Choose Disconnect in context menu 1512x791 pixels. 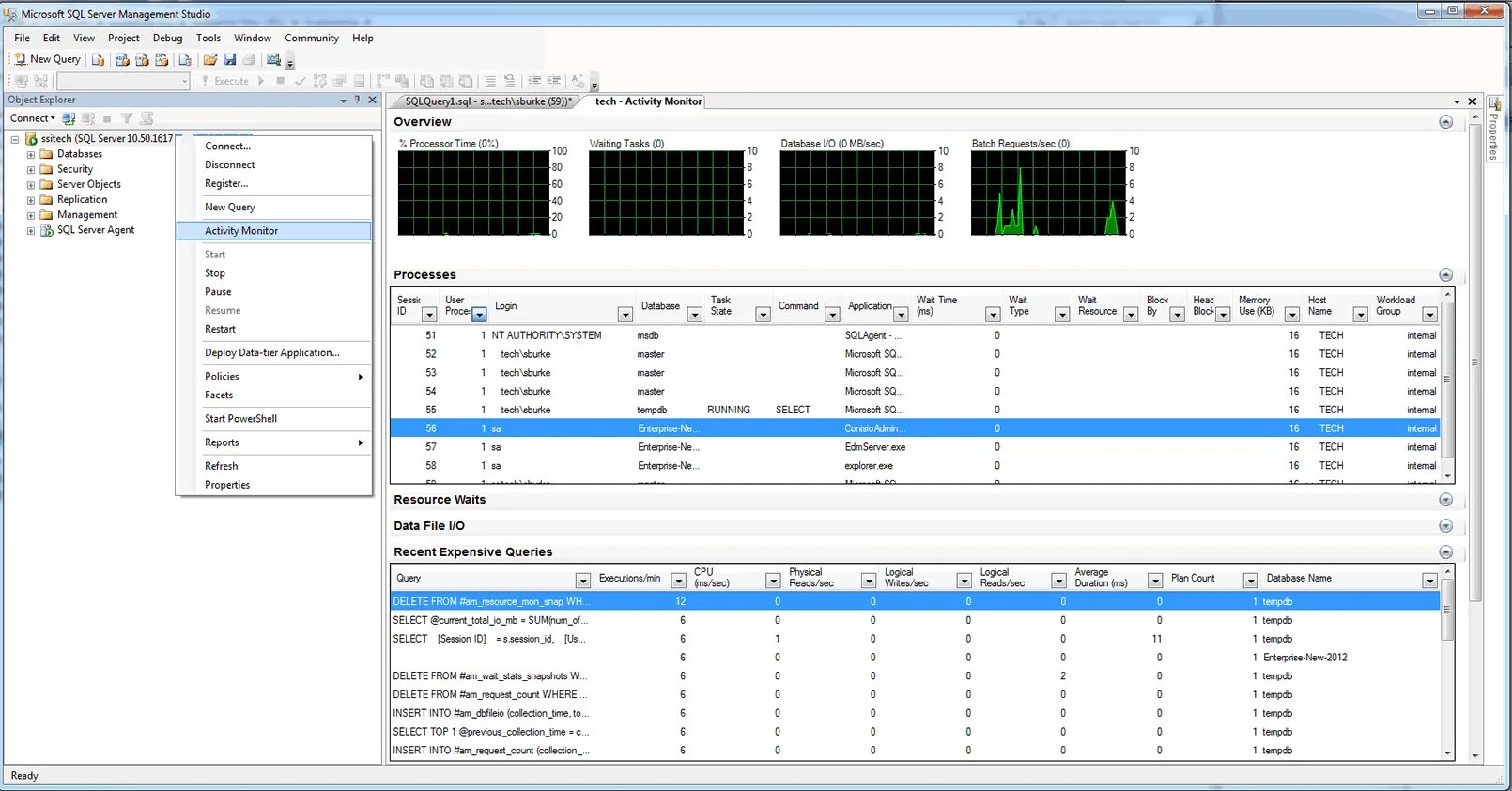coord(273,164)
